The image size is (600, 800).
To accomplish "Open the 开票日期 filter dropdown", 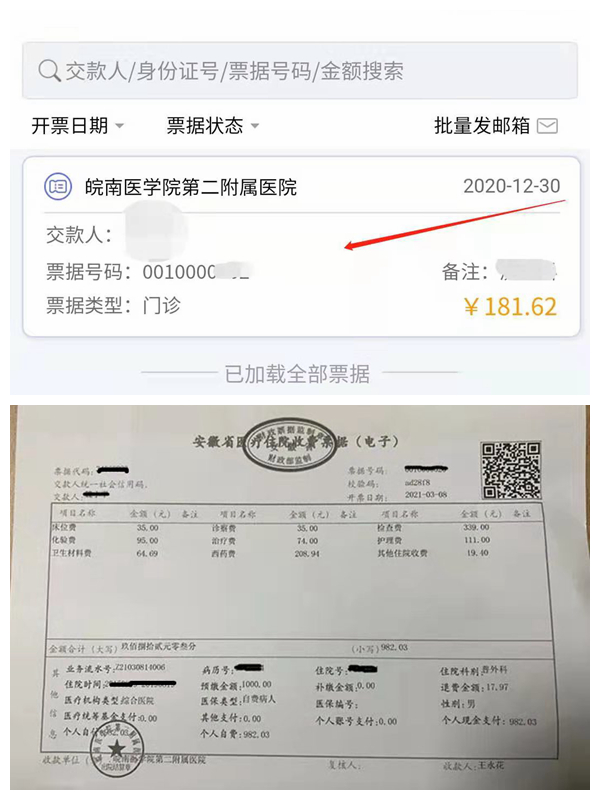I will coord(78,126).
